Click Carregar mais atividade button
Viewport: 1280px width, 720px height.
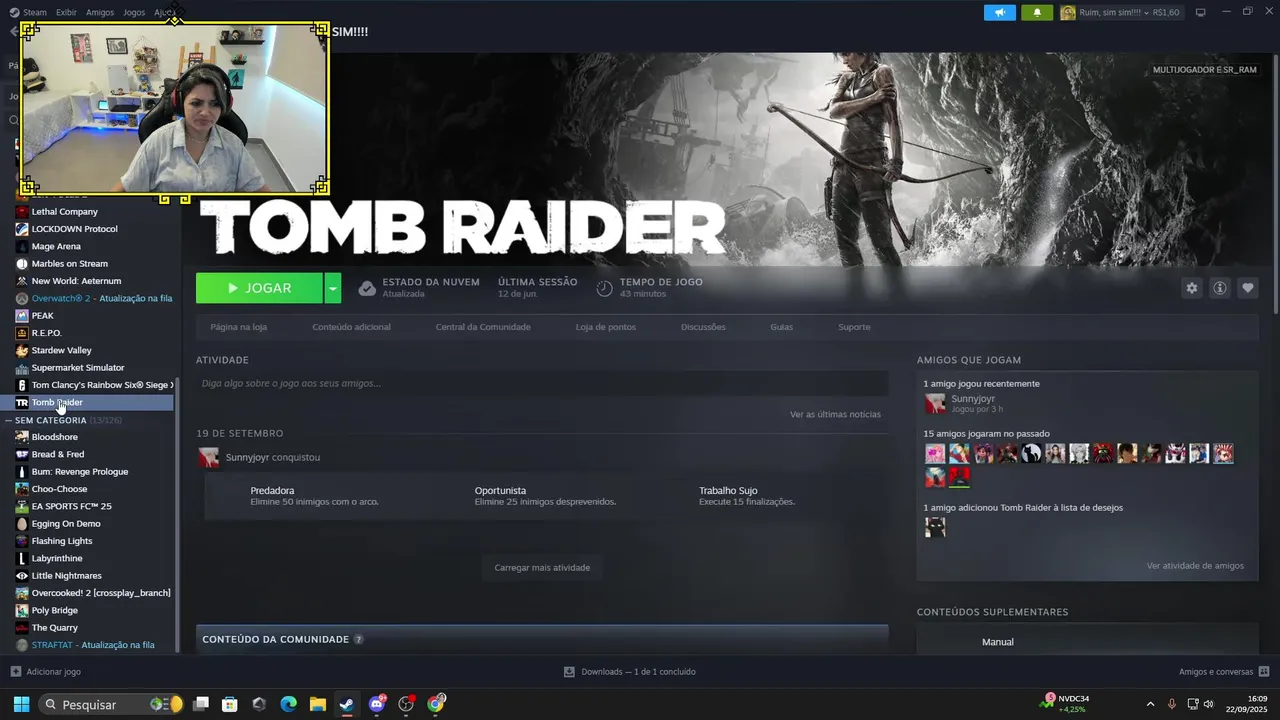[542, 567]
